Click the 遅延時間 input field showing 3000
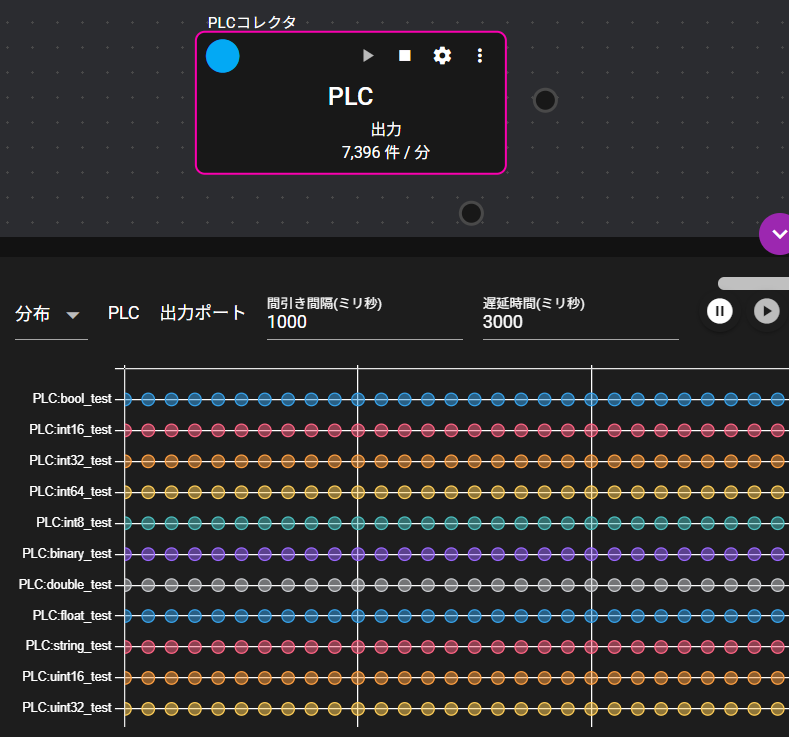 coord(580,323)
